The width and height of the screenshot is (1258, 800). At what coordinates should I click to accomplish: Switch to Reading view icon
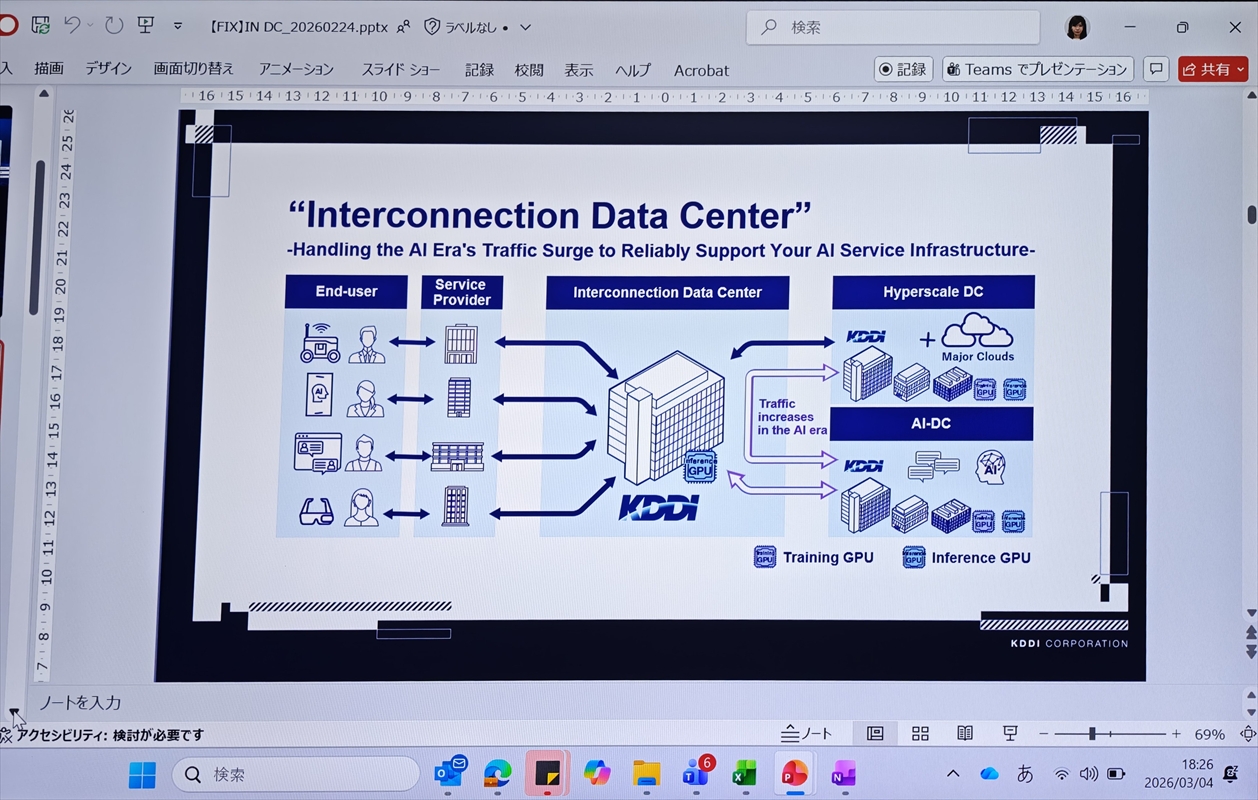click(x=965, y=734)
